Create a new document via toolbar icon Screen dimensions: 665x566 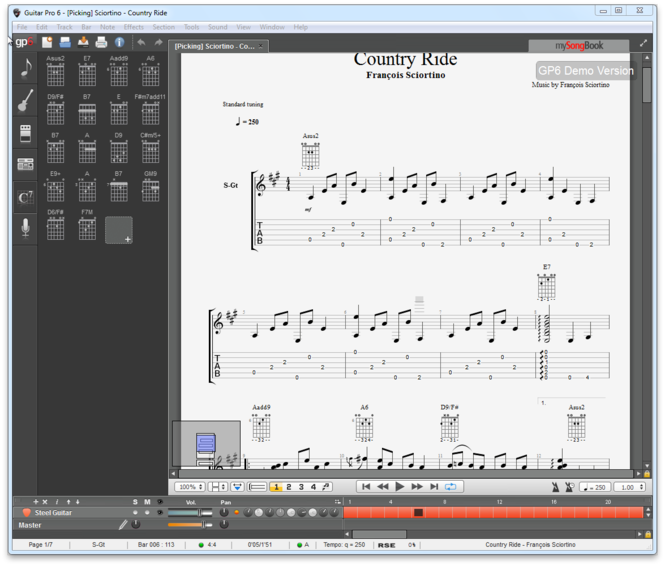(47, 42)
